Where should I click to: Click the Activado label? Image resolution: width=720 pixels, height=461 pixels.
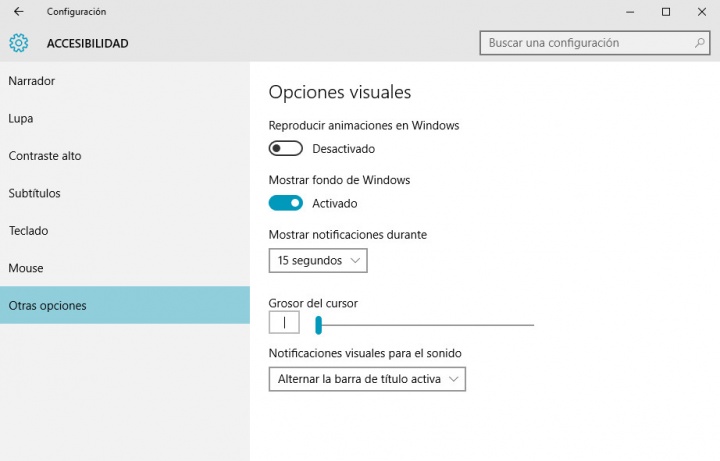335,203
